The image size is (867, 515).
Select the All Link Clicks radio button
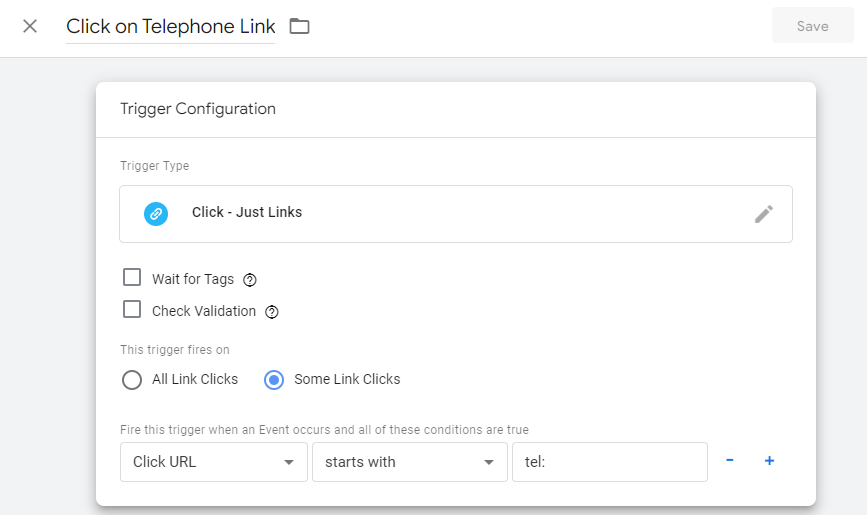tap(132, 380)
